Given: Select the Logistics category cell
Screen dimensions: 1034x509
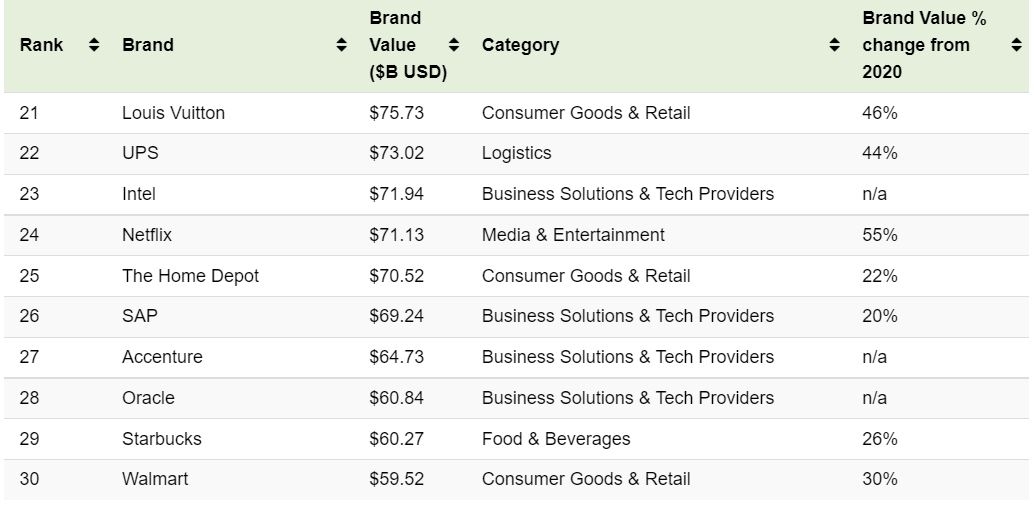Looking at the screenshot, I should click(x=516, y=153).
